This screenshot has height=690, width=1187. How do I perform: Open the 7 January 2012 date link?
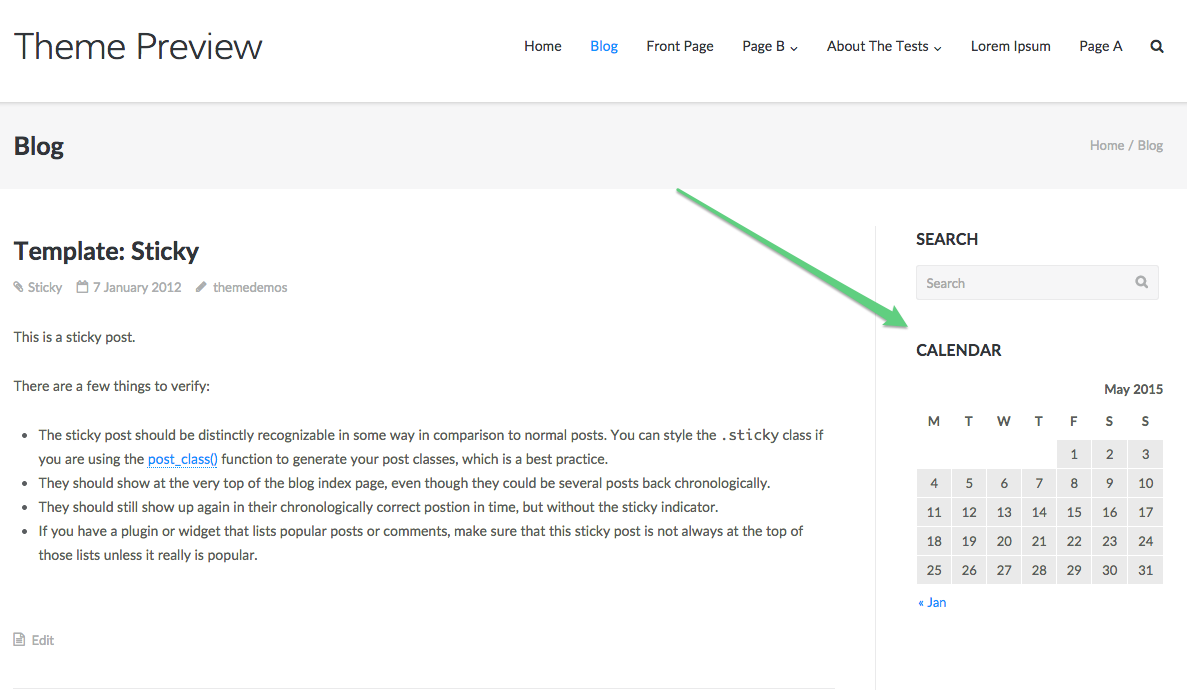click(x=137, y=287)
